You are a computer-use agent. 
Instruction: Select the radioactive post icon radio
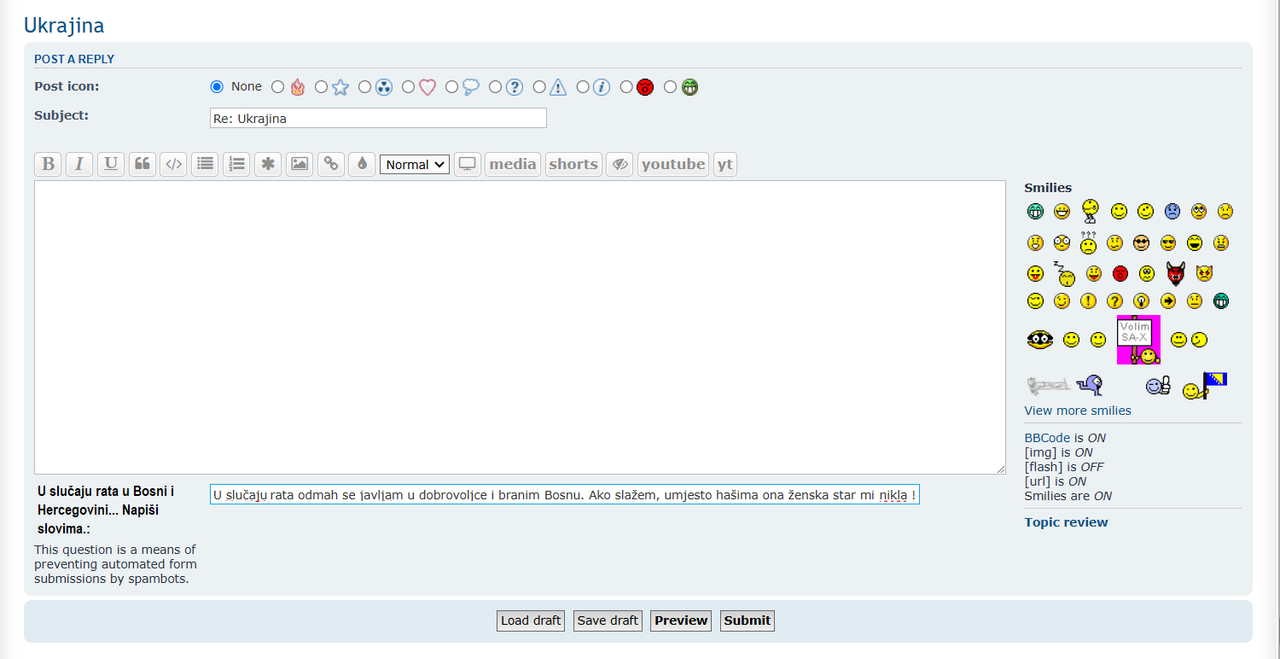(365, 87)
